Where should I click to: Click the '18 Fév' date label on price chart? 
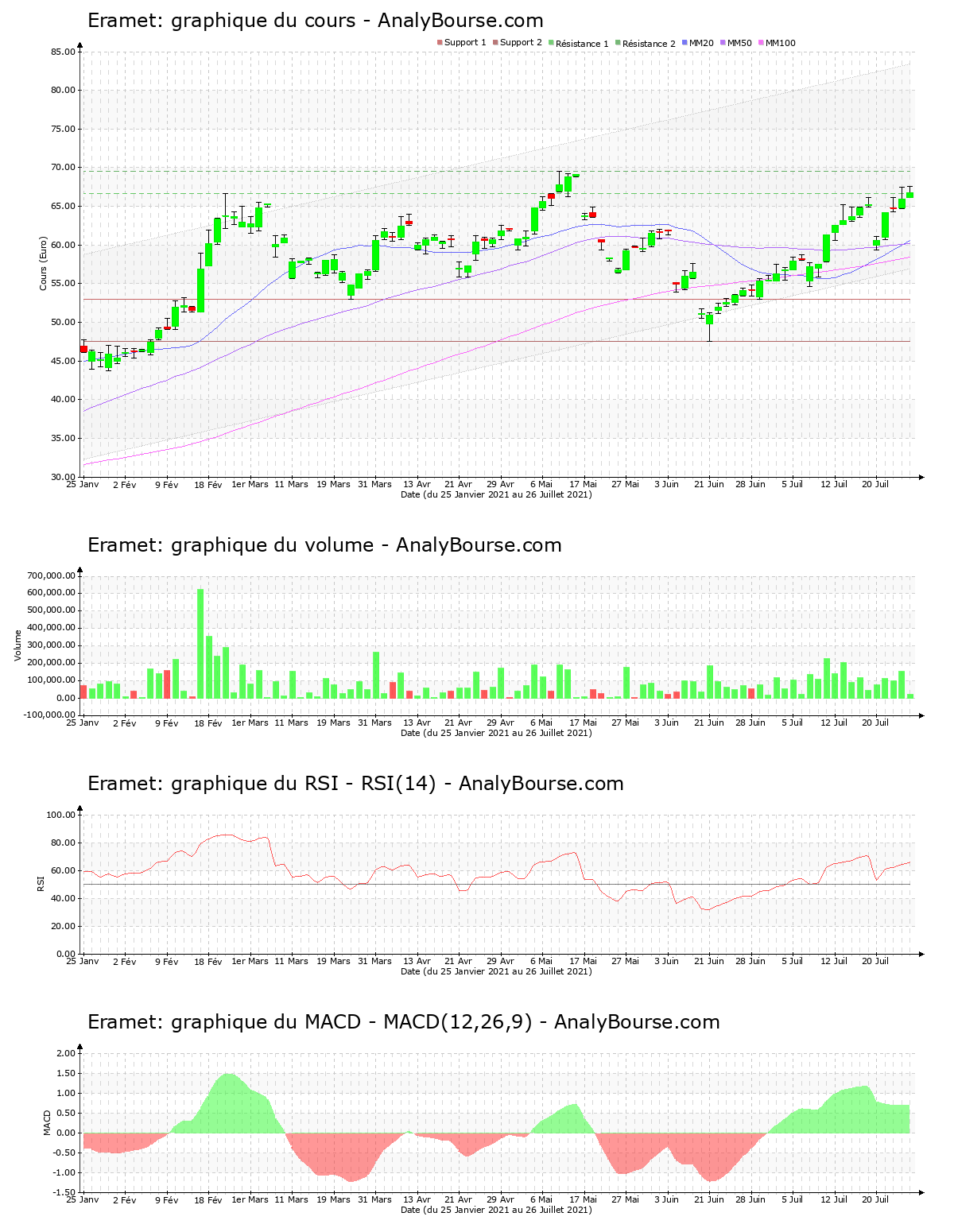click(208, 484)
